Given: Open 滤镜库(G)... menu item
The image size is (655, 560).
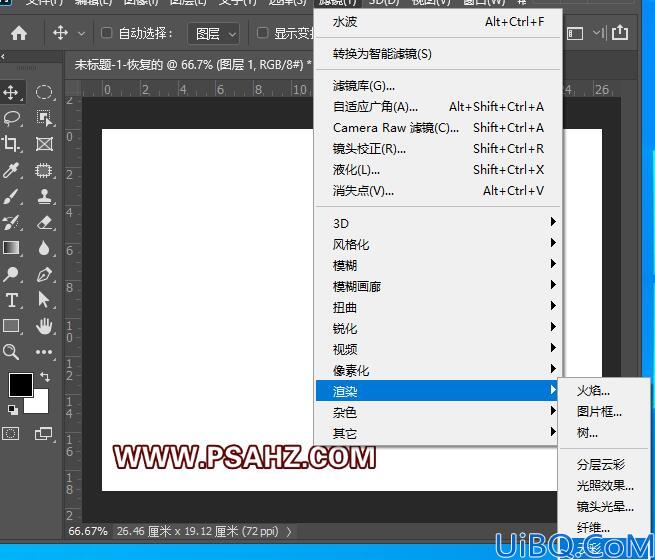Looking at the screenshot, I should pyautogui.click(x=438, y=86).
